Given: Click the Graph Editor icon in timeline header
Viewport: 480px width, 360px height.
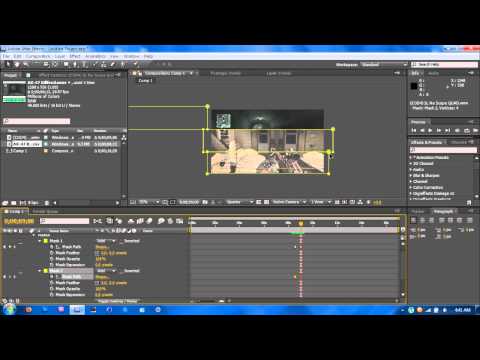Looking at the screenshot, I should [x=180, y=221].
